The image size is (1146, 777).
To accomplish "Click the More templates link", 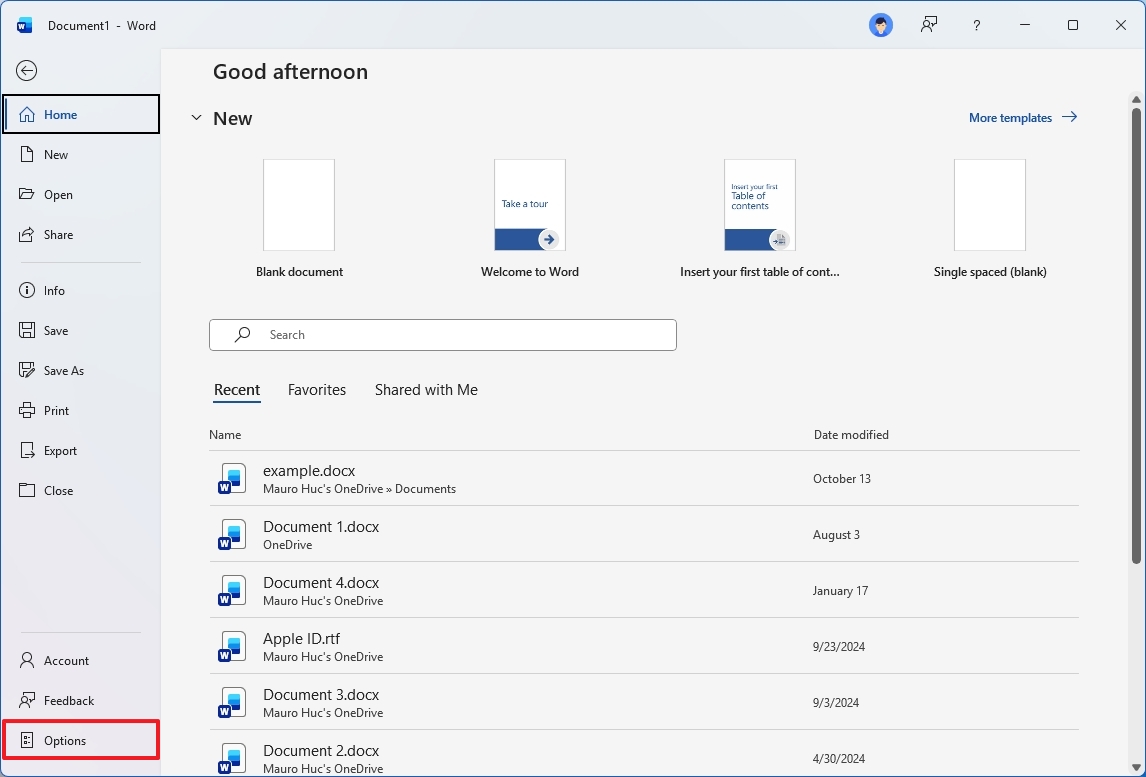I will (x=1011, y=117).
